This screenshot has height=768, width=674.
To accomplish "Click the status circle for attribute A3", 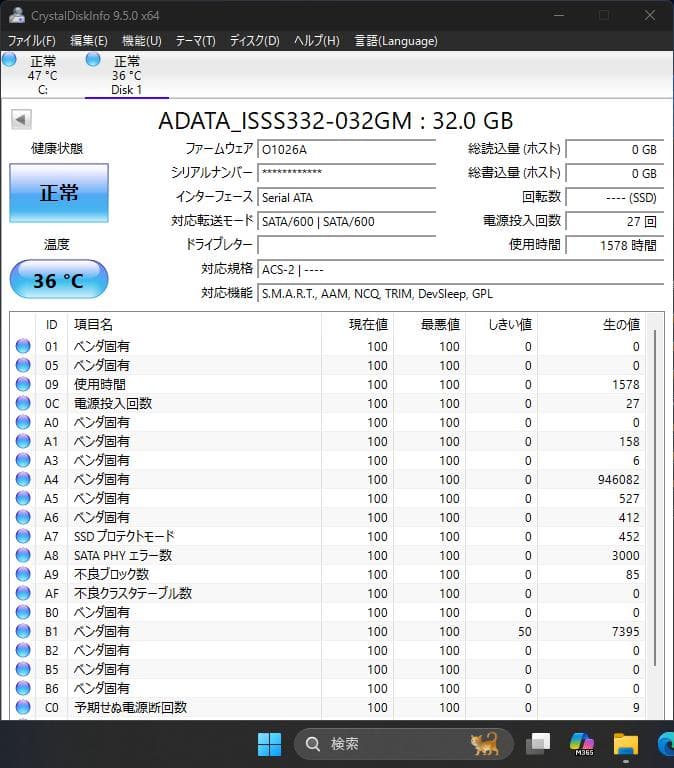I will (23, 460).
